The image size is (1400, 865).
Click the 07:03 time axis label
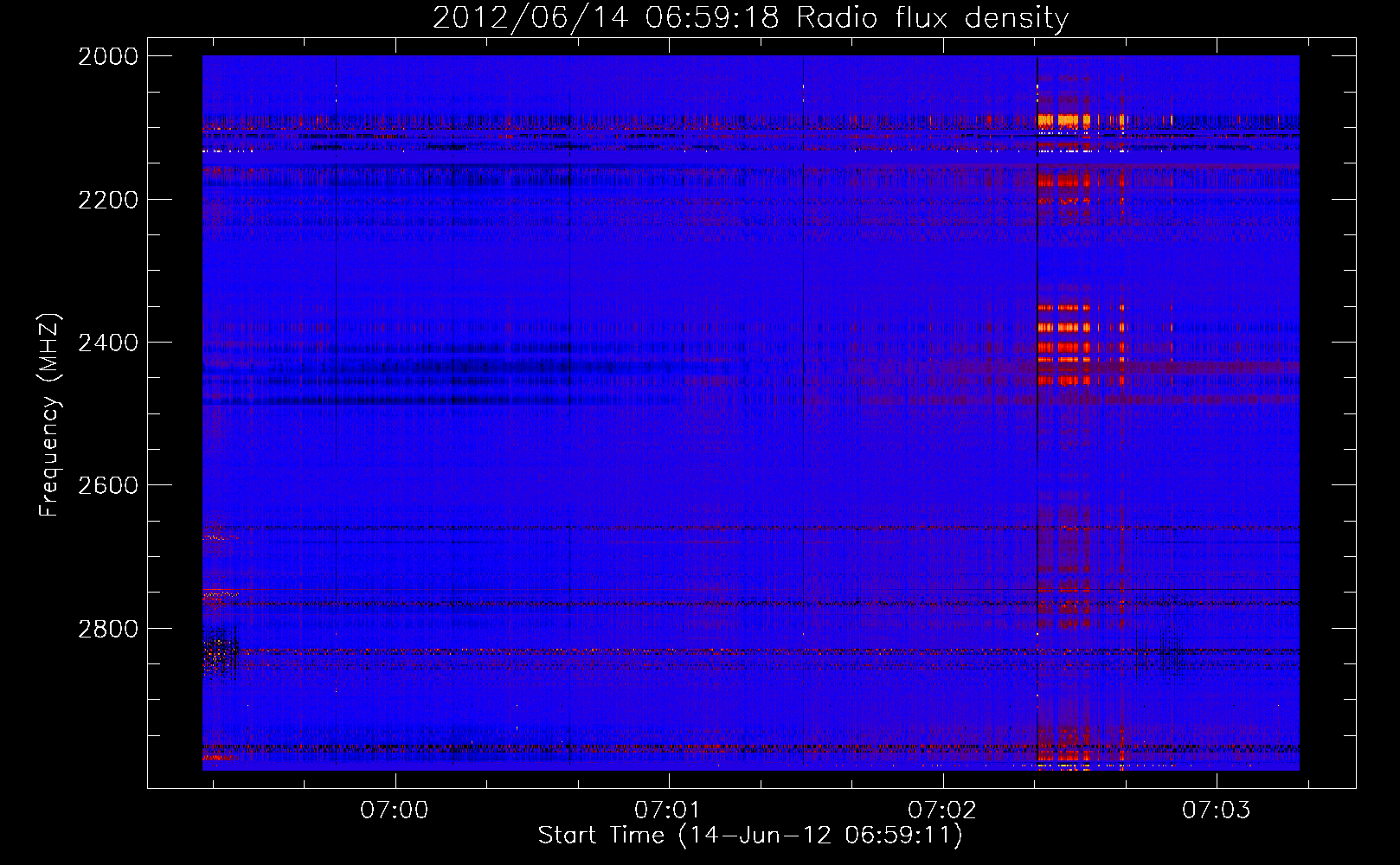(1217, 810)
